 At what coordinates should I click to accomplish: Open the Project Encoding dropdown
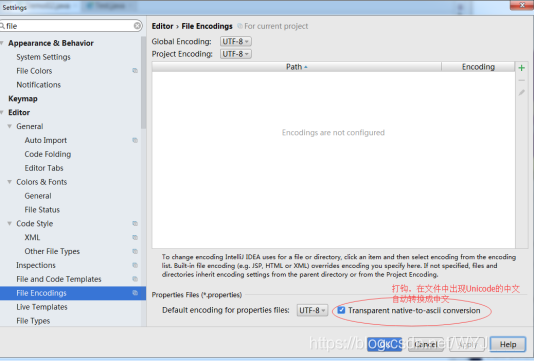click(x=236, y=54)
